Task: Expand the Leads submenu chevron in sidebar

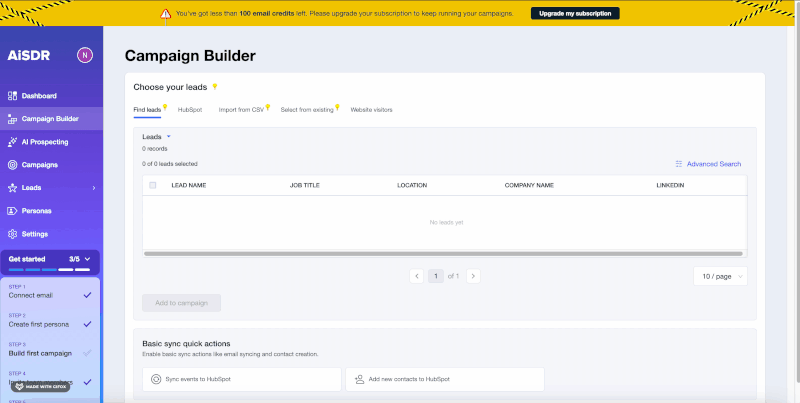Action: pyautogui.click(x=94, y=188)
